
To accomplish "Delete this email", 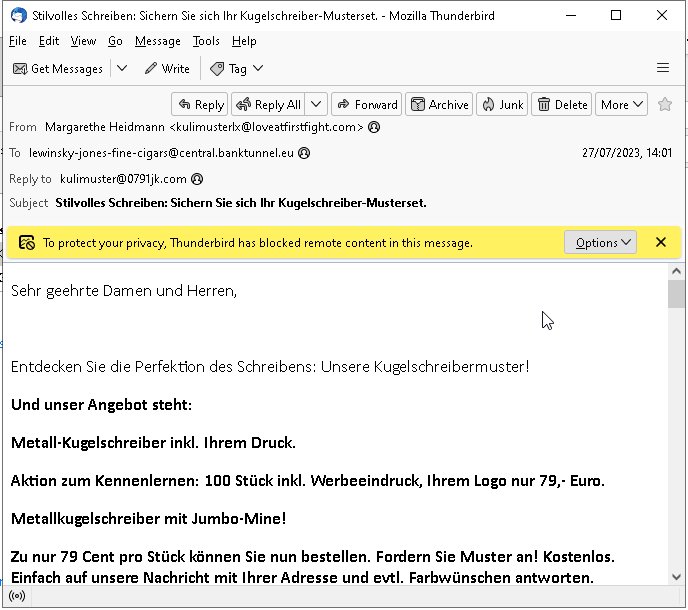I will pos(562,104).
